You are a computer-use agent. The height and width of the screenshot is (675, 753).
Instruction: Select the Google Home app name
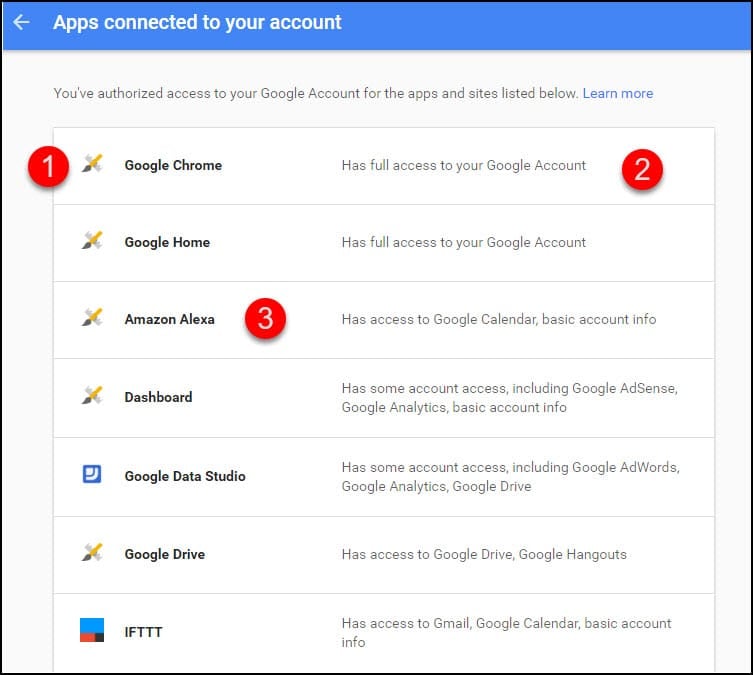(x=167, y=242)
